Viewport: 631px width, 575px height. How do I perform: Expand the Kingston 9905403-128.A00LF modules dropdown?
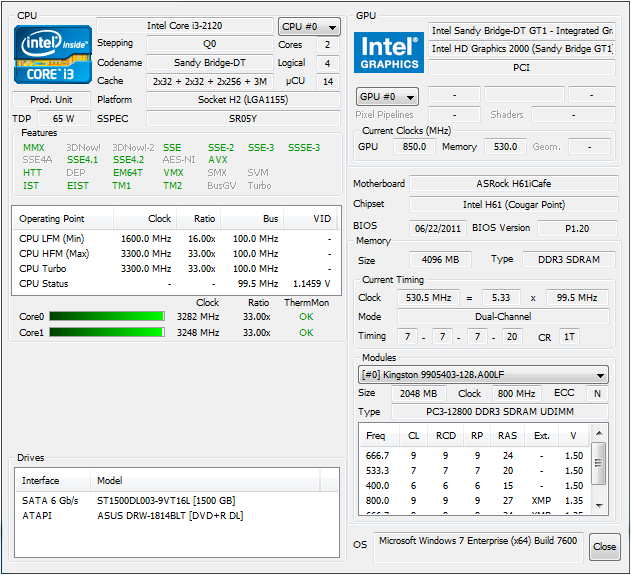pyautogui.click(x=483, y=375)
